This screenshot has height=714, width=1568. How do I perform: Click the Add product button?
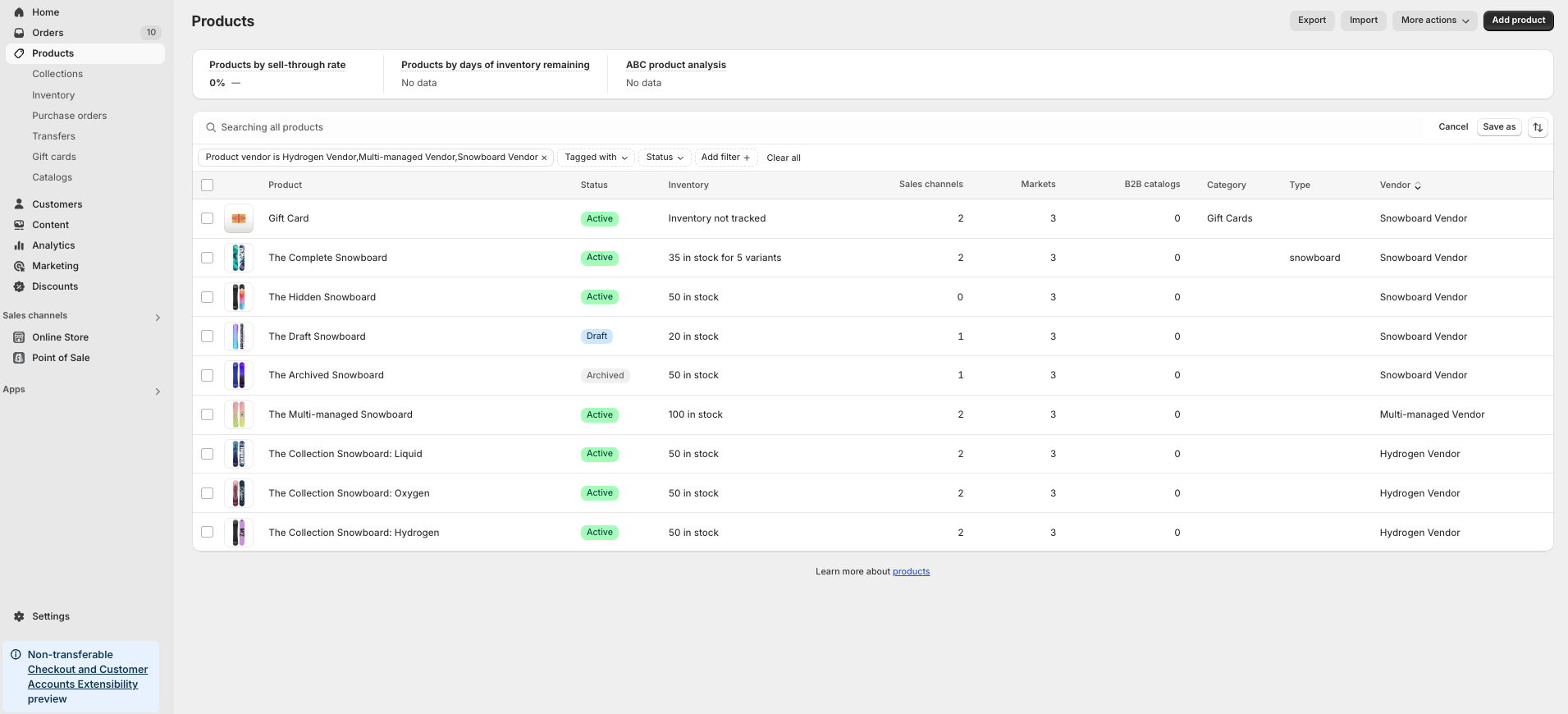pyautogui.click(x=1518, y=21)
